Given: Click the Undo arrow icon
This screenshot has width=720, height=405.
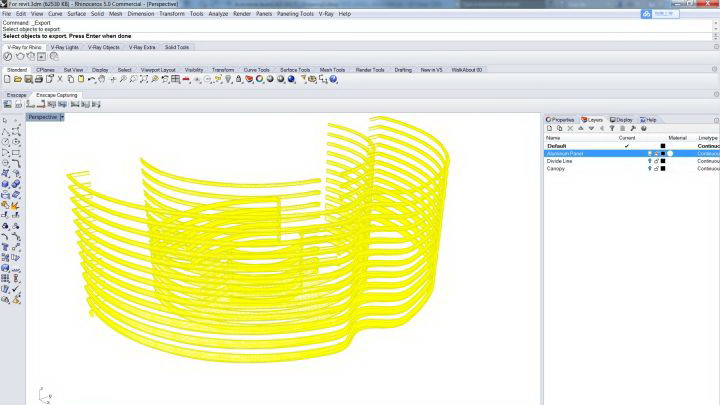Looking at the screenshot, I should coord(92,79).
